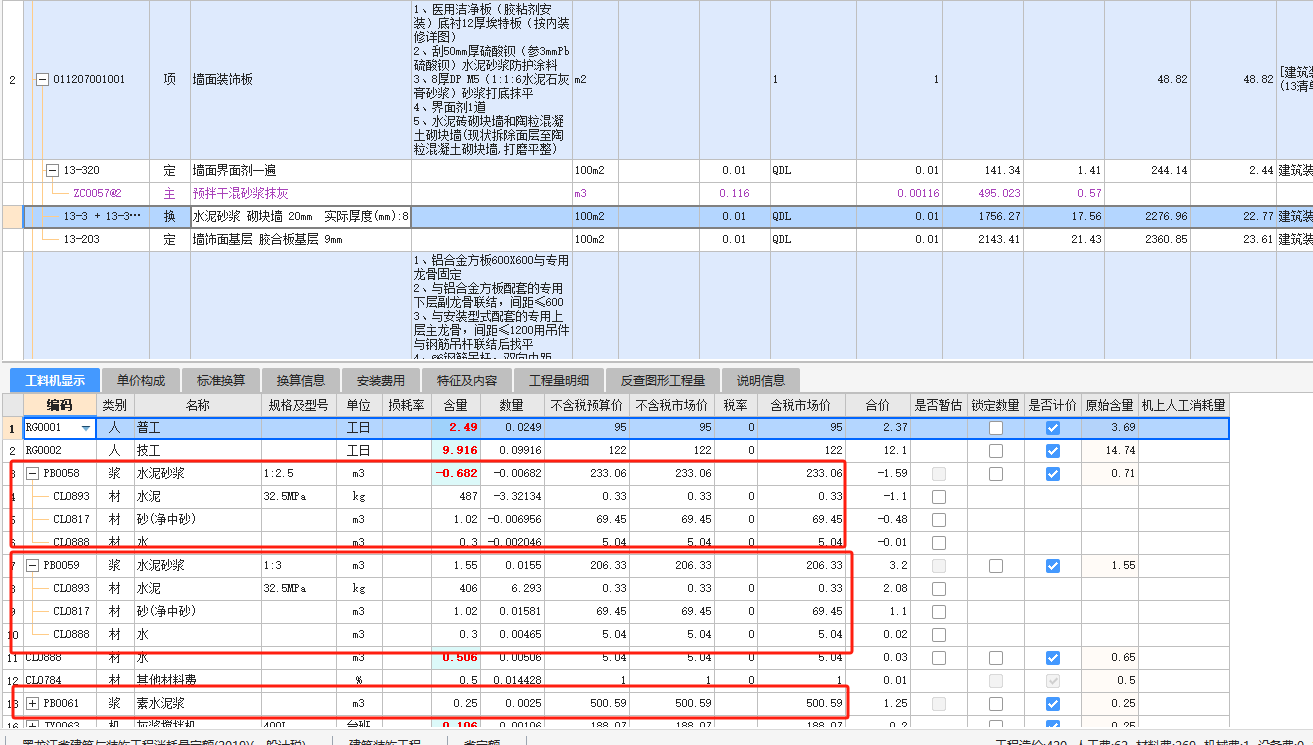1313x745 pixels.
Task: Uncheck 是否计价 for PB0058 水泥砂浆
Action: pos(1052,474)
